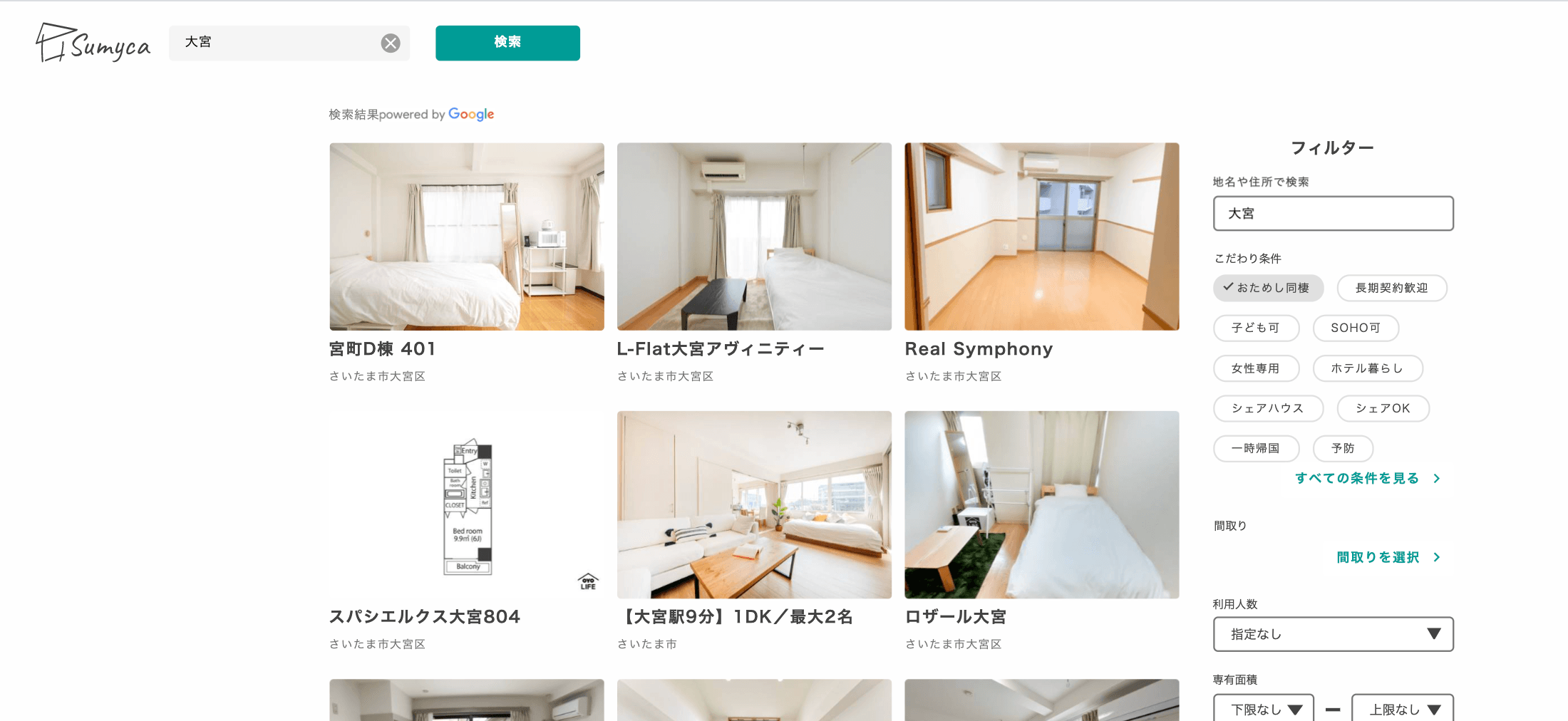Click the Google logo in search results

470,114
